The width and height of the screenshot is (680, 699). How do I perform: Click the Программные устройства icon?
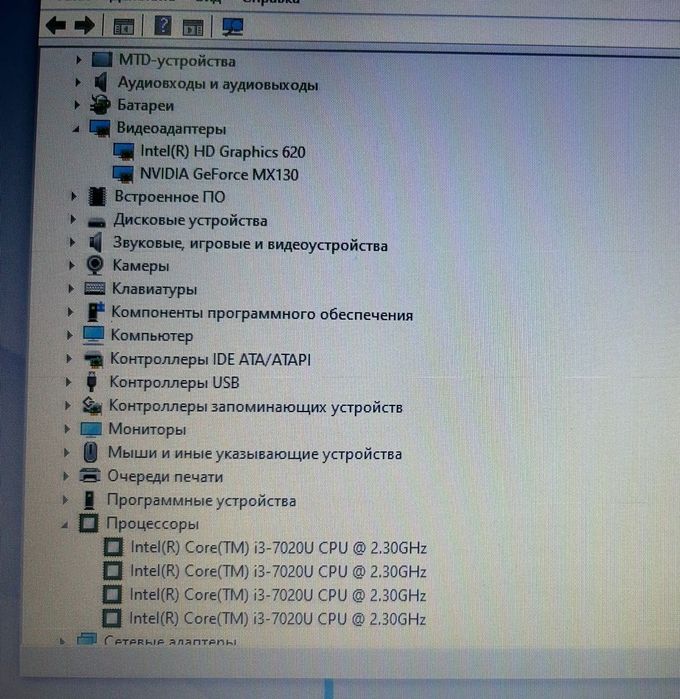point(90,500)
